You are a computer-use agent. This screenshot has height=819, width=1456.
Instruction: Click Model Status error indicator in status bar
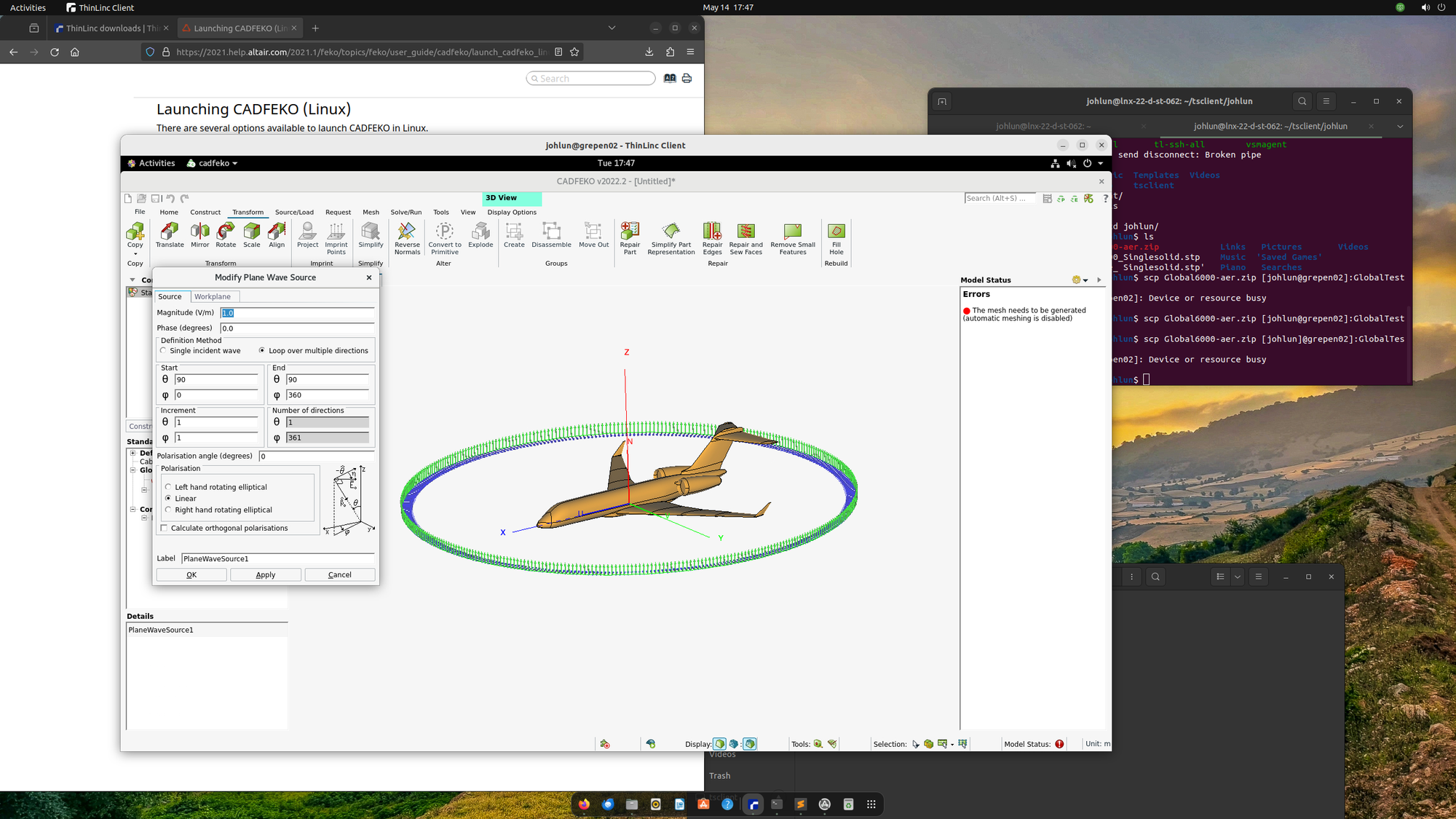click(x=1059, y=744)
